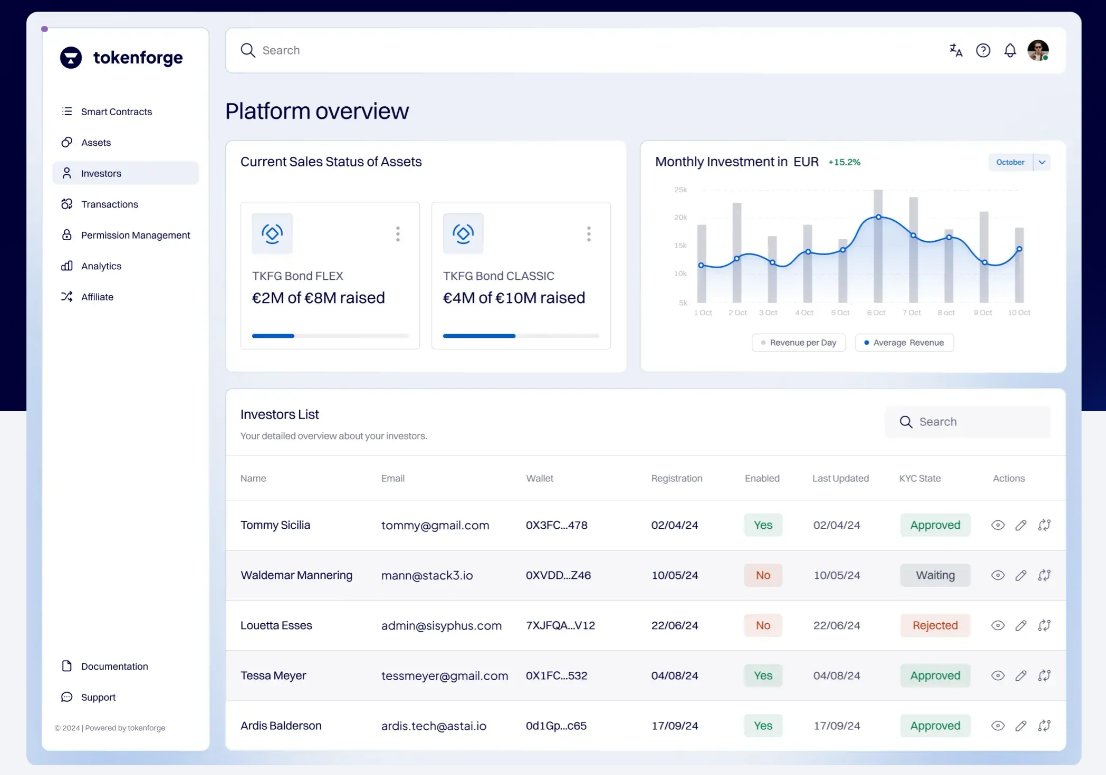The image size is (1106, 775).
Task: Click the Yes enabled badge for Tessa Meyer
Action: click(x=763, y=675)
